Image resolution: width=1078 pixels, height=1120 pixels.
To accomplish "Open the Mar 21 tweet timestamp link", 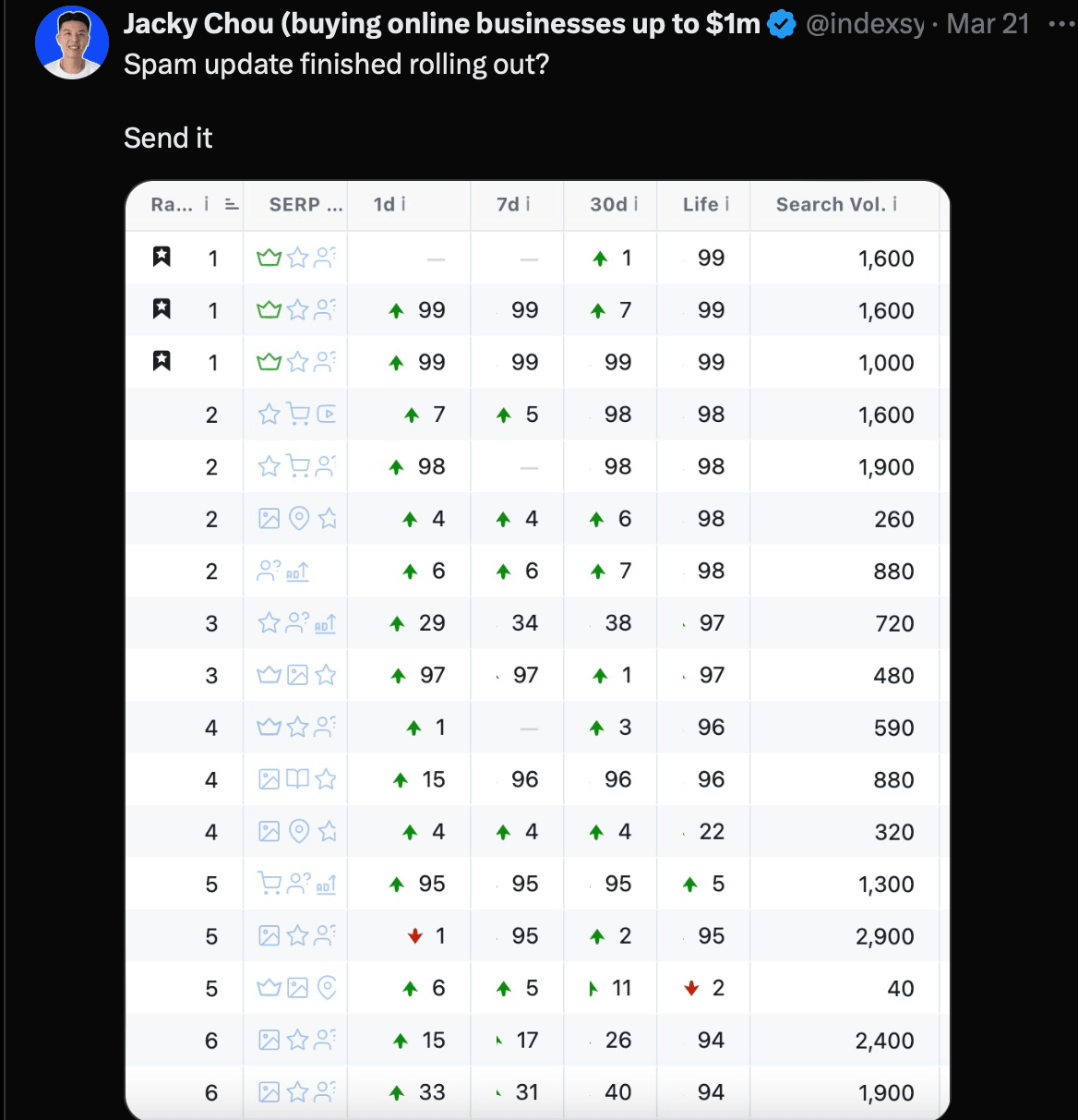I will coord(988,24).
